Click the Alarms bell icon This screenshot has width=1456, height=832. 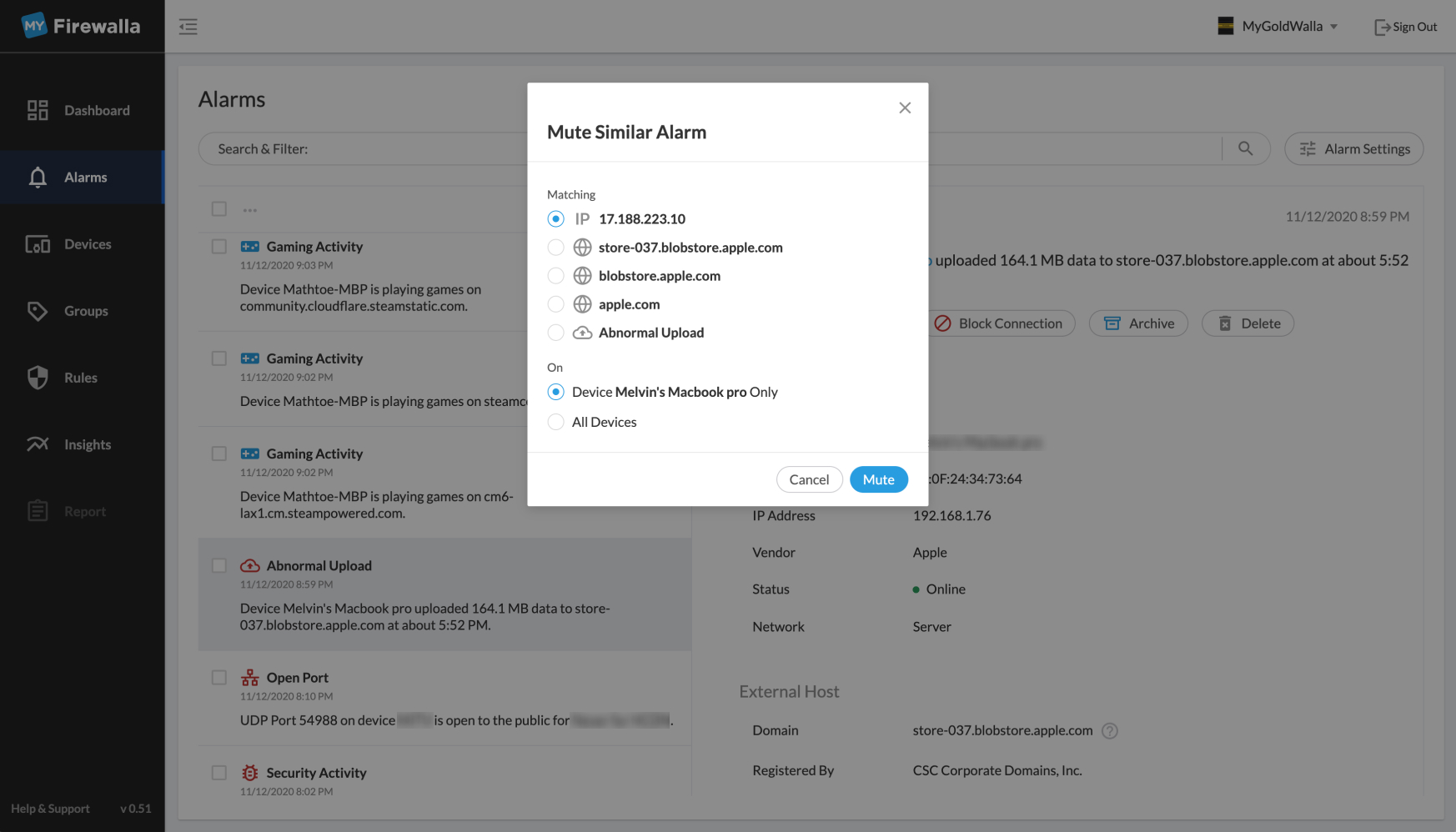[38, 177]
